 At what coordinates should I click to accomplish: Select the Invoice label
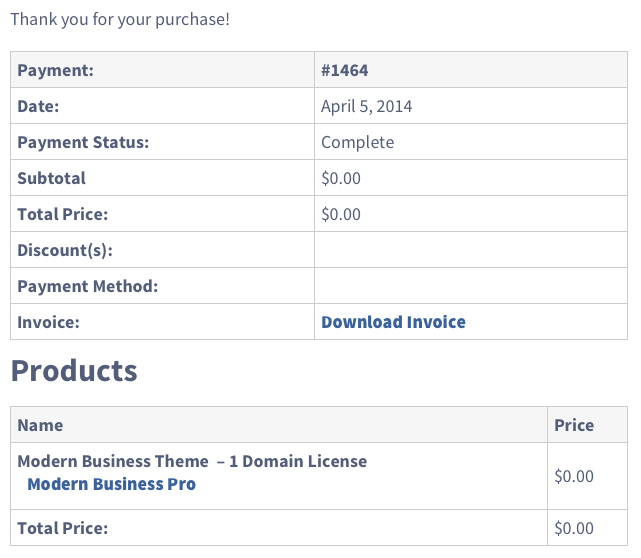[x=48, y=322]
